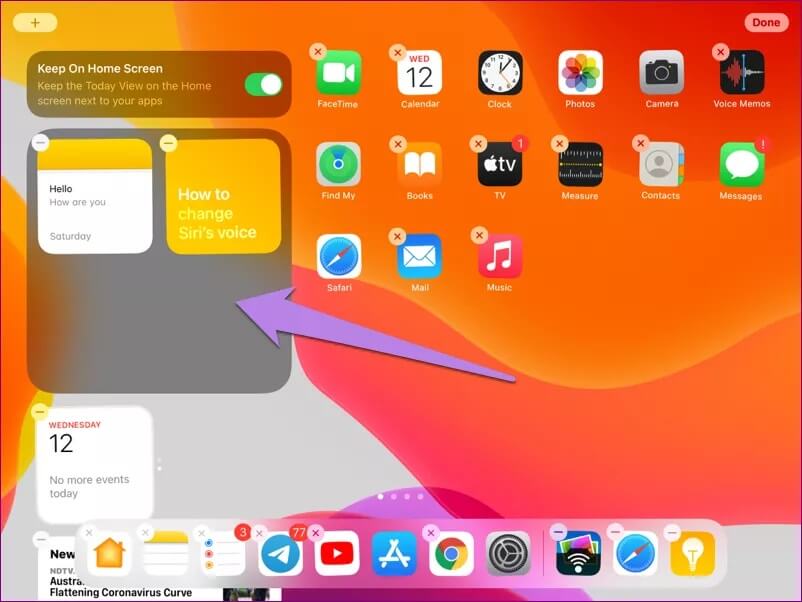Delete the Music app with its X badge
This screenshot has height=602, width=802.
[479, 235]
